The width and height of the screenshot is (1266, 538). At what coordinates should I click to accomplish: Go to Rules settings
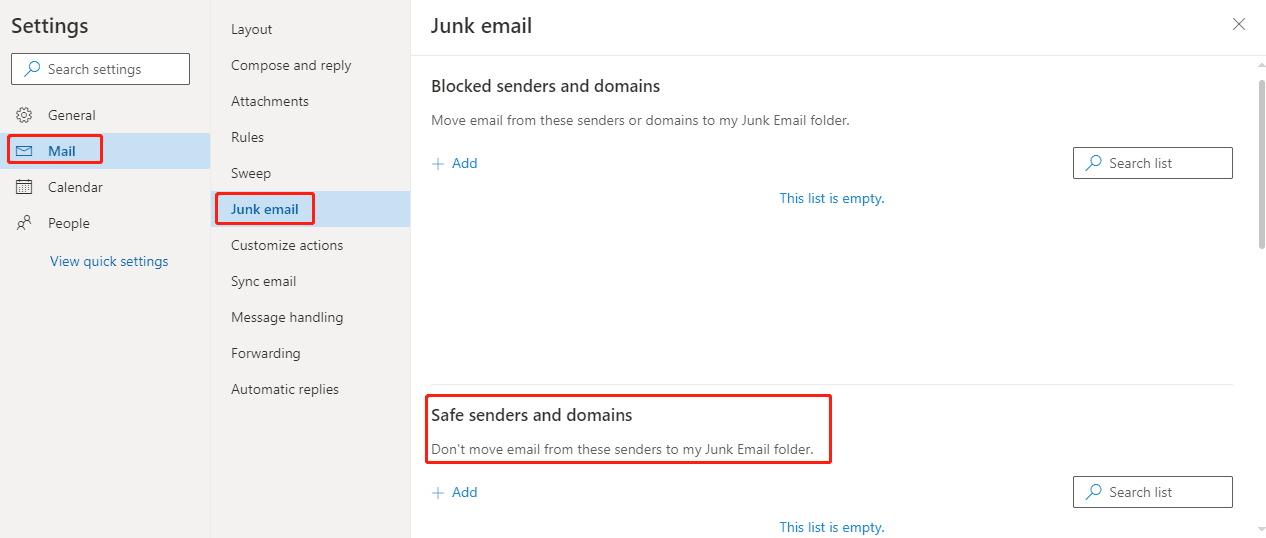tap(247, 137)
